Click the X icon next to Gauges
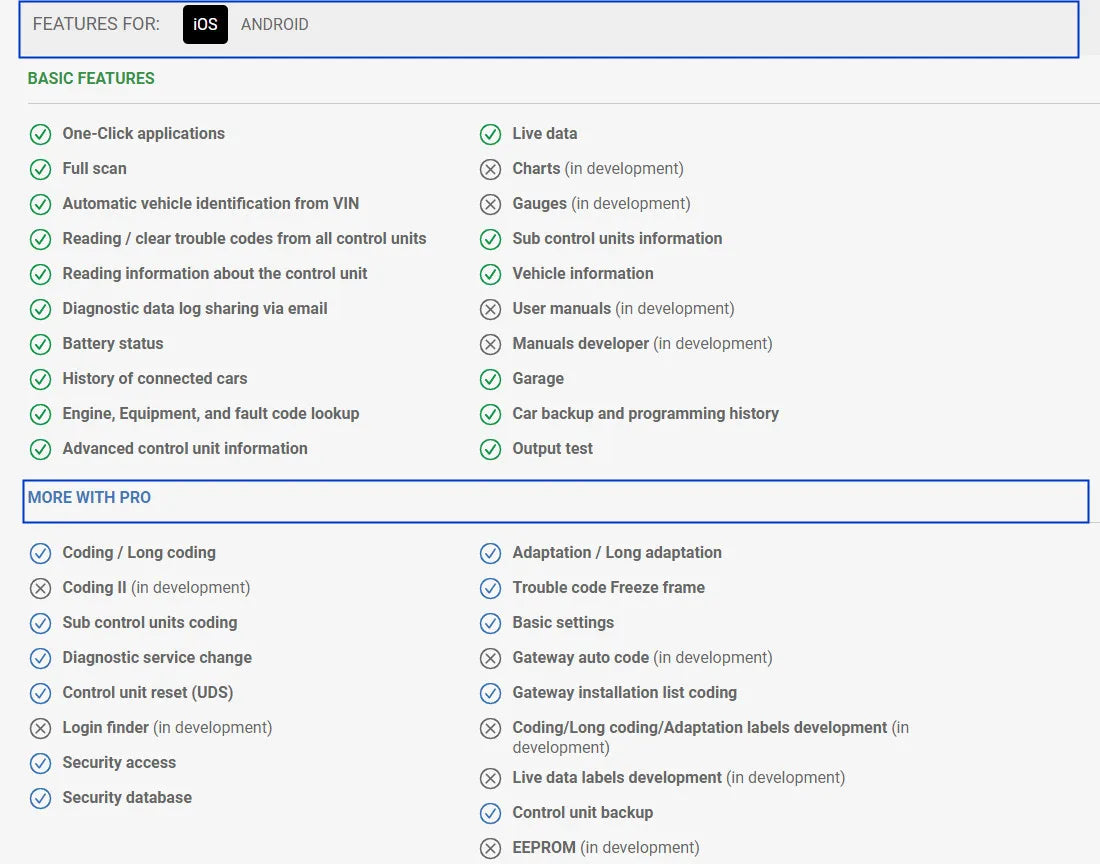The image size is (1100, 864). pos(490,204)
